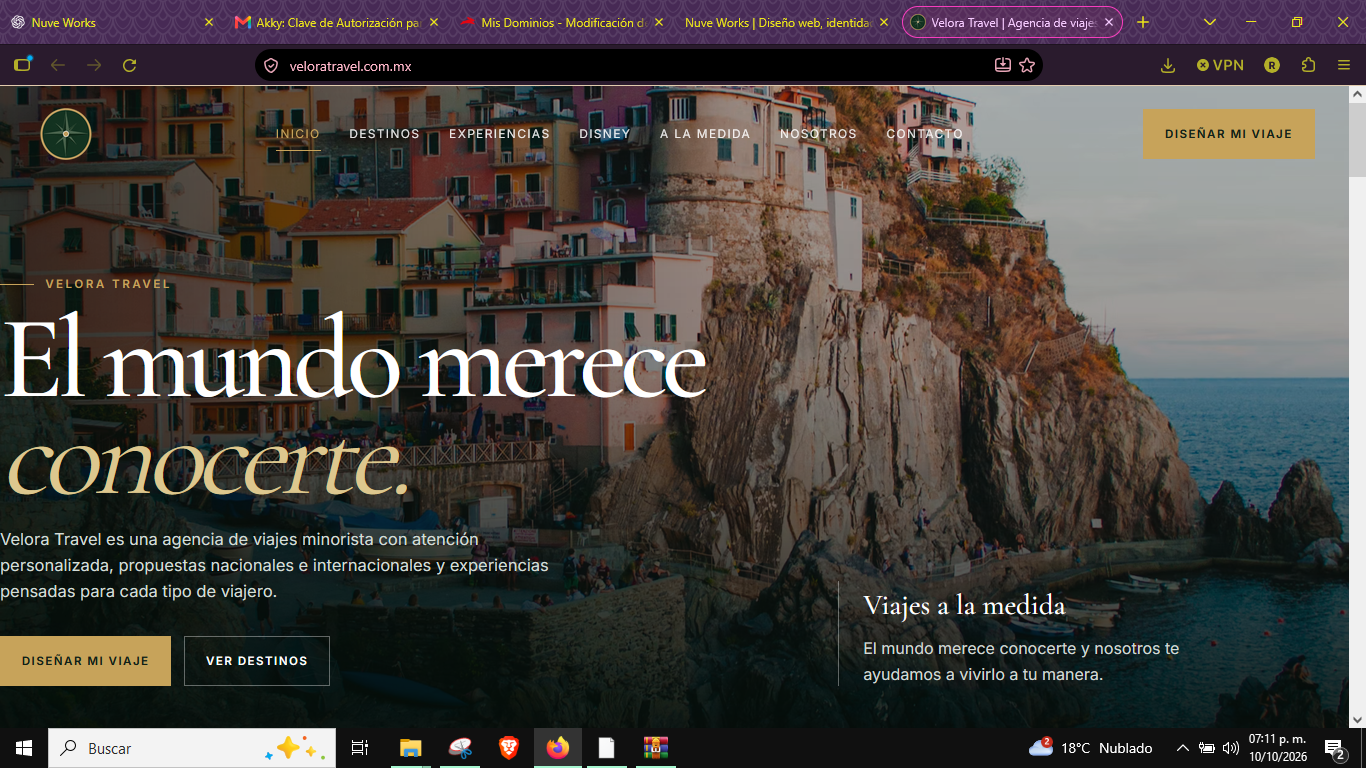This screenshot has width=1366, height=768.
Task: Click the VER DESTINOS button
Action: [257, 661]
